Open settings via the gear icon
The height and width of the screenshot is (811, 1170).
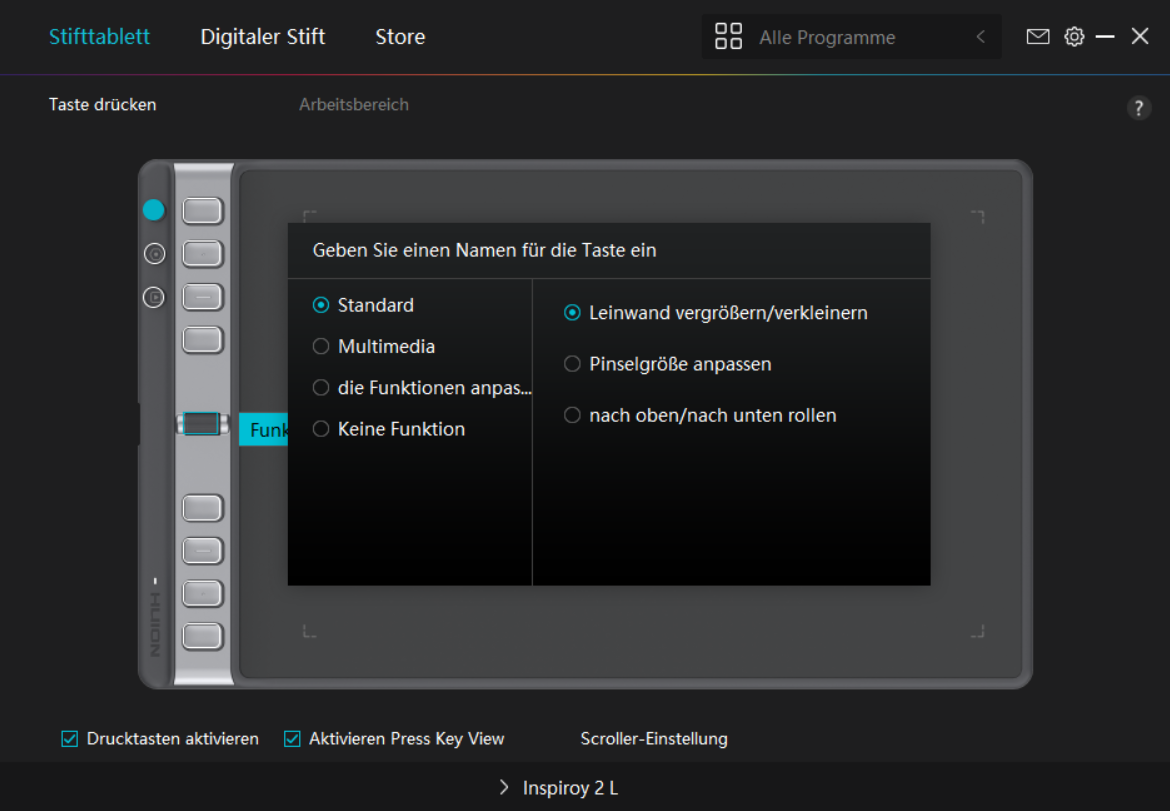click(x=1074, y=37)
